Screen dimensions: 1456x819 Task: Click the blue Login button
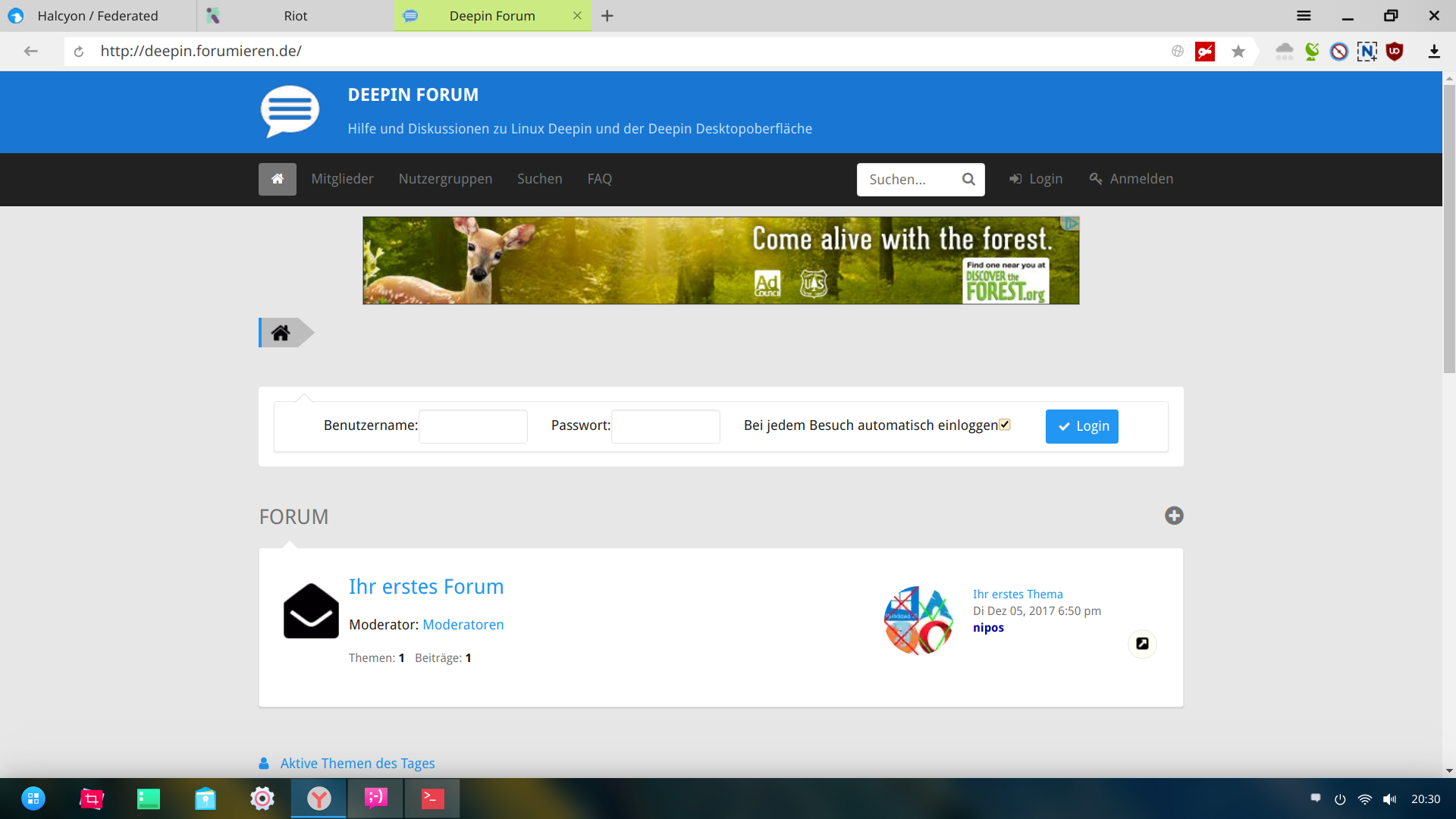1081,426
